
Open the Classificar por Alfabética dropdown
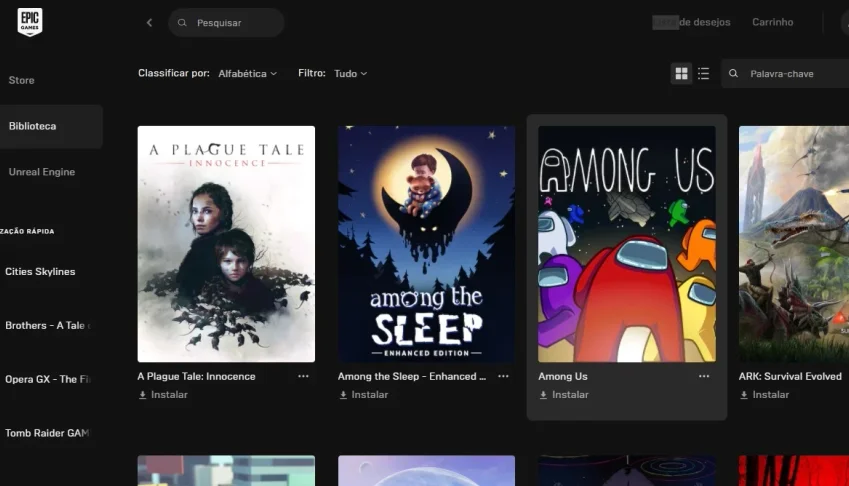[x=247, y=74]
